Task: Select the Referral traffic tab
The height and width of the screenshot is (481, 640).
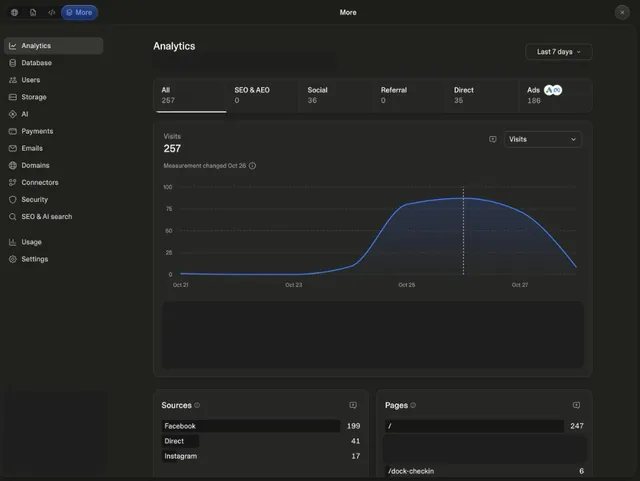Action: pos(408,96)
